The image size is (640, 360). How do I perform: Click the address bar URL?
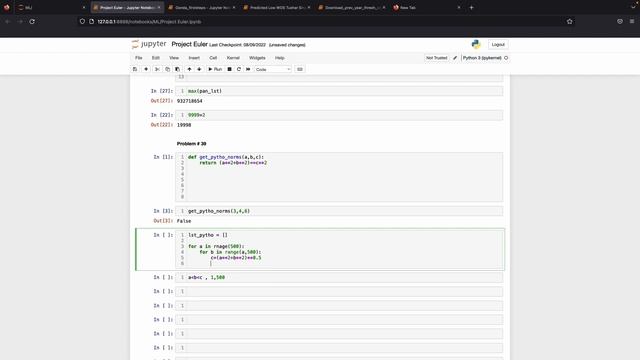click(149, 22)
